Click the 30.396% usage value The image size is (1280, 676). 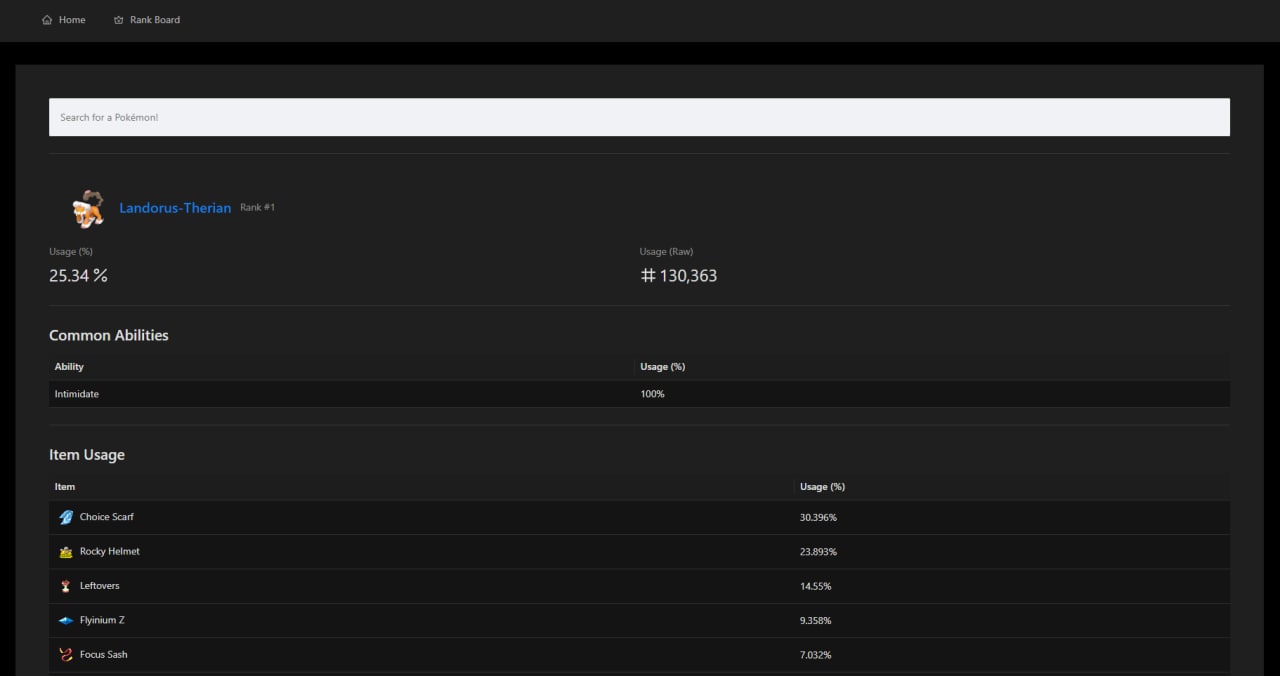(x=818, y=517)
